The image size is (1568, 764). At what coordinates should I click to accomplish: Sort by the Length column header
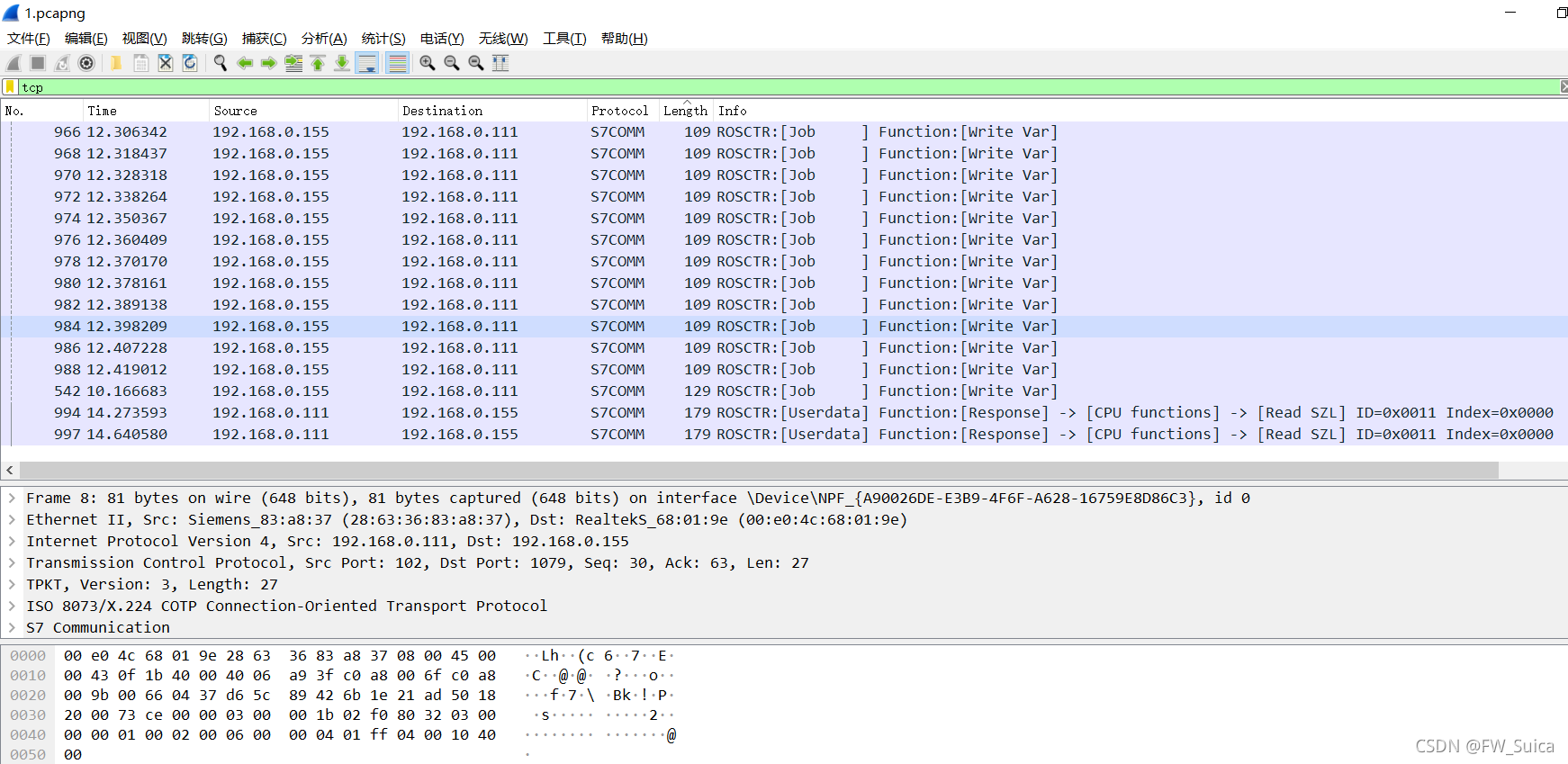click(x=686, y=111)
